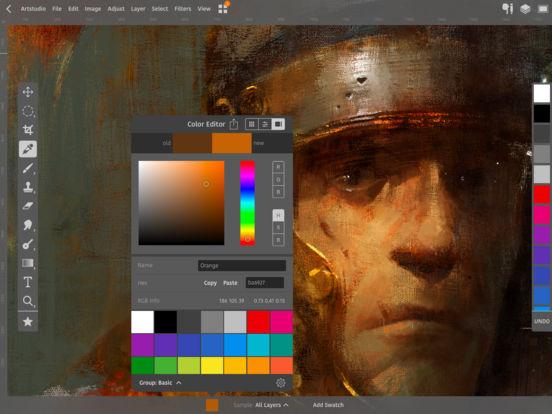This screenshot has height=414, width=552.
Task: Switch Color Editor to swatch grid view
Action: (251, 124)
